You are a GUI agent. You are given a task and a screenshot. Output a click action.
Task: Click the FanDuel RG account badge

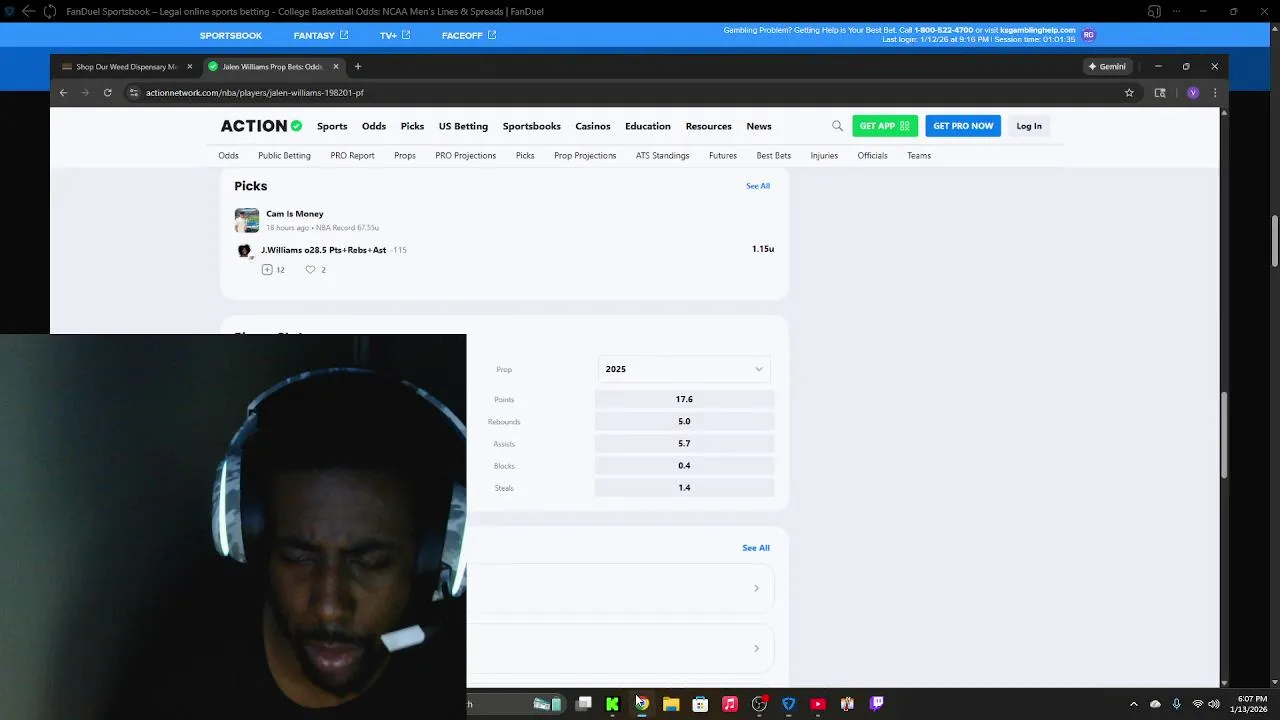click(1089, 35)
